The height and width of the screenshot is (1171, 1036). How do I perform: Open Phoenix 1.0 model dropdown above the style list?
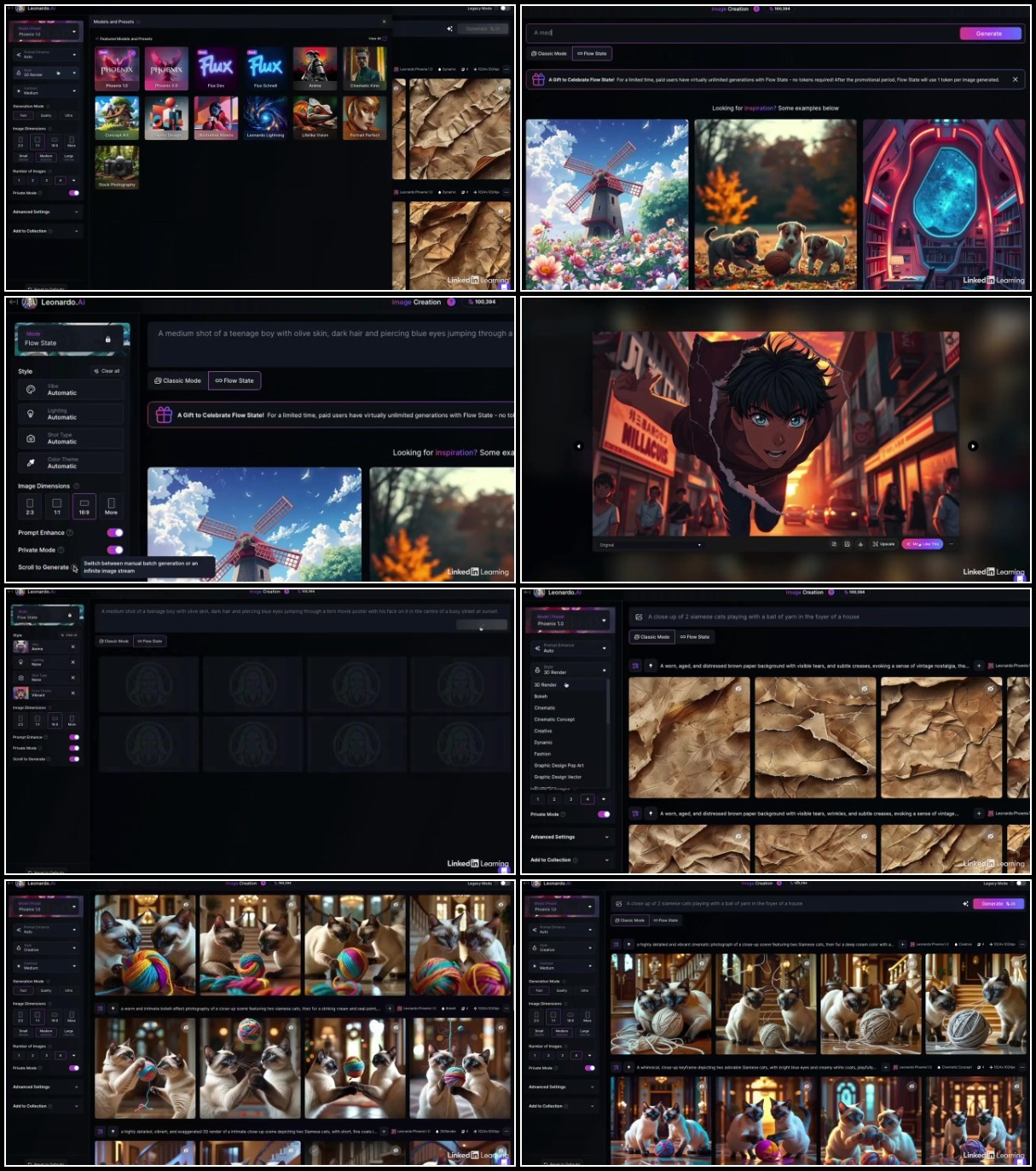point(570,620)
